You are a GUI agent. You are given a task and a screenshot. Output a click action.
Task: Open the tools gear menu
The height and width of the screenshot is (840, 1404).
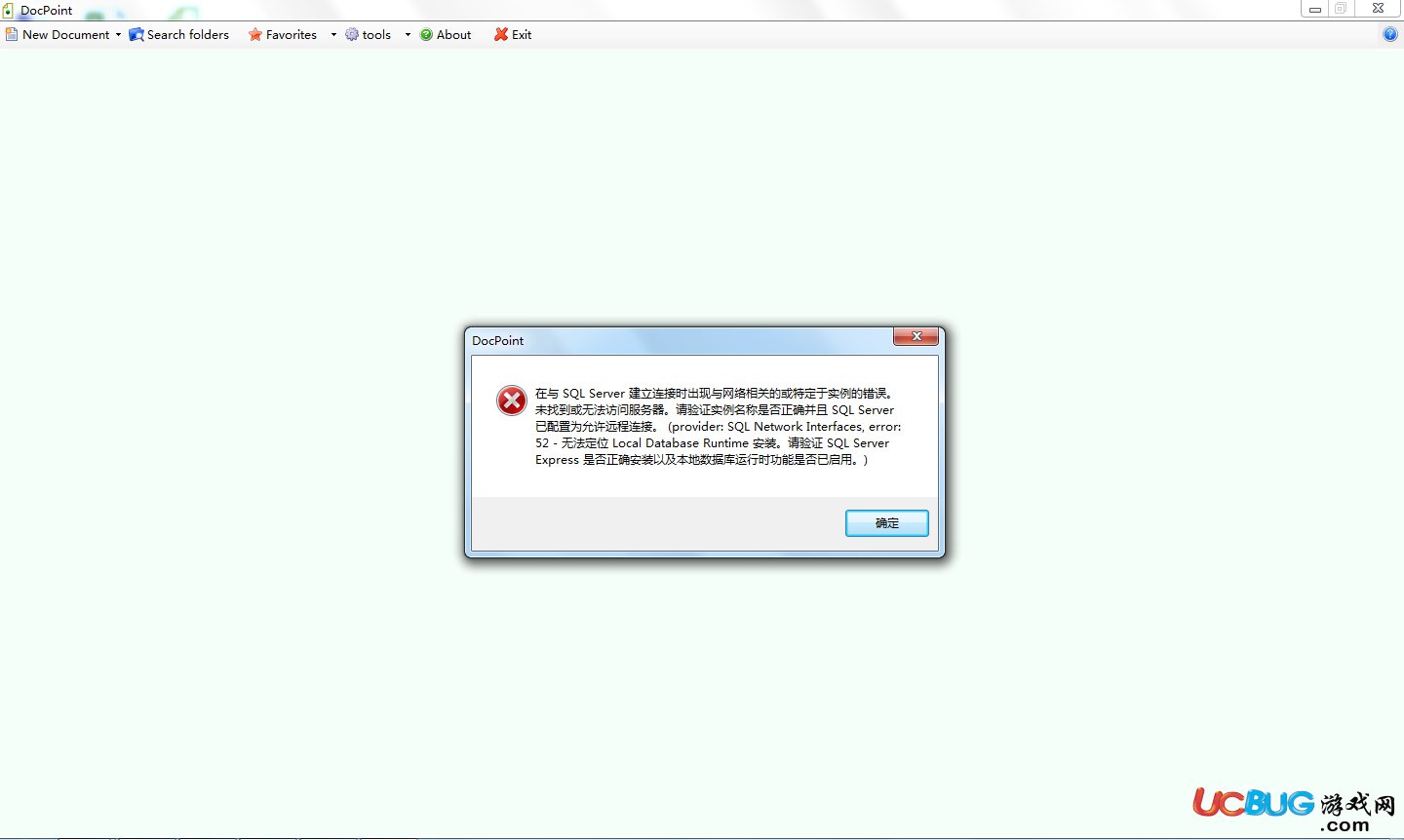point(368,34)
